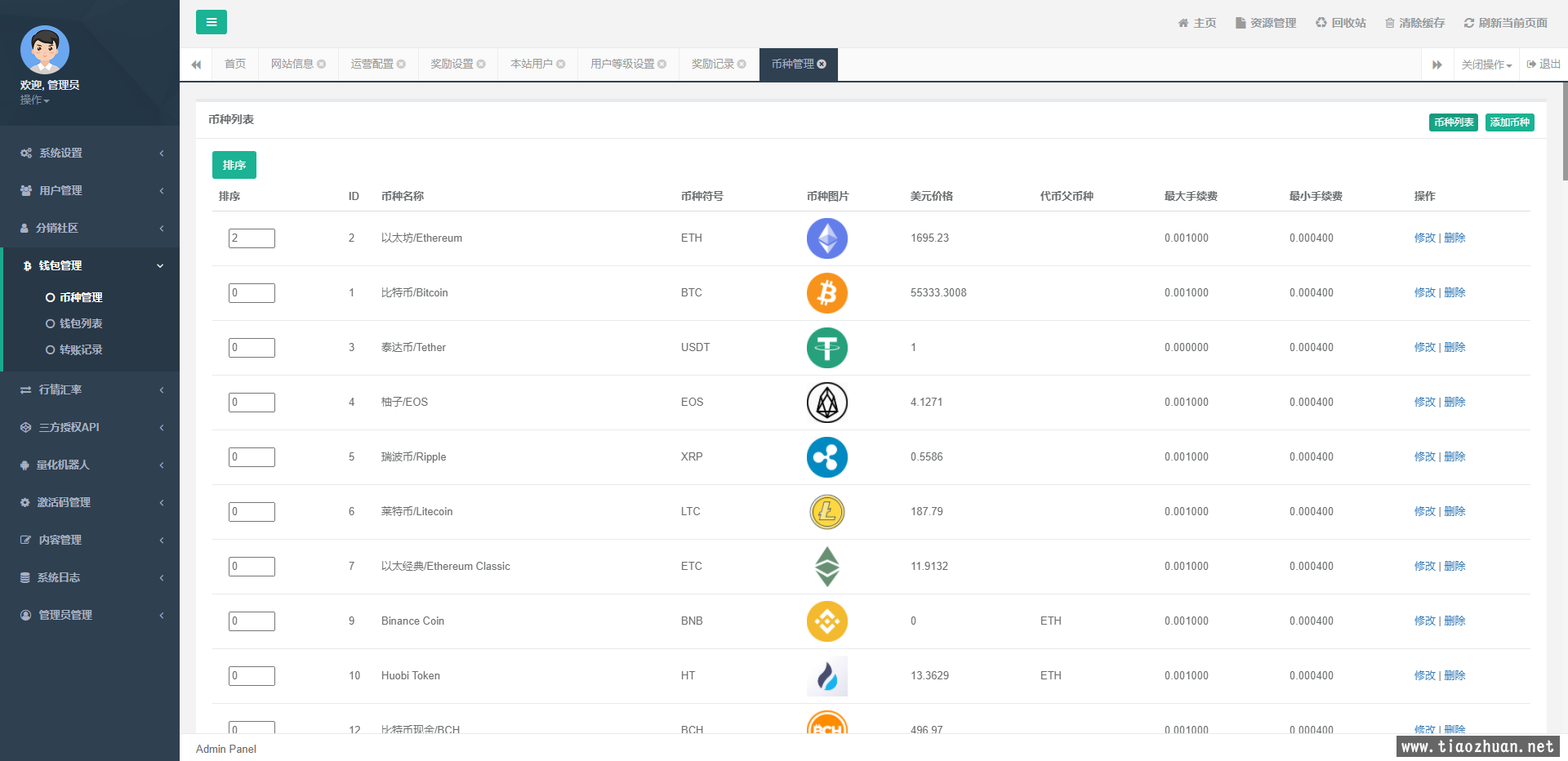Click the 排序 sort button

234,165
